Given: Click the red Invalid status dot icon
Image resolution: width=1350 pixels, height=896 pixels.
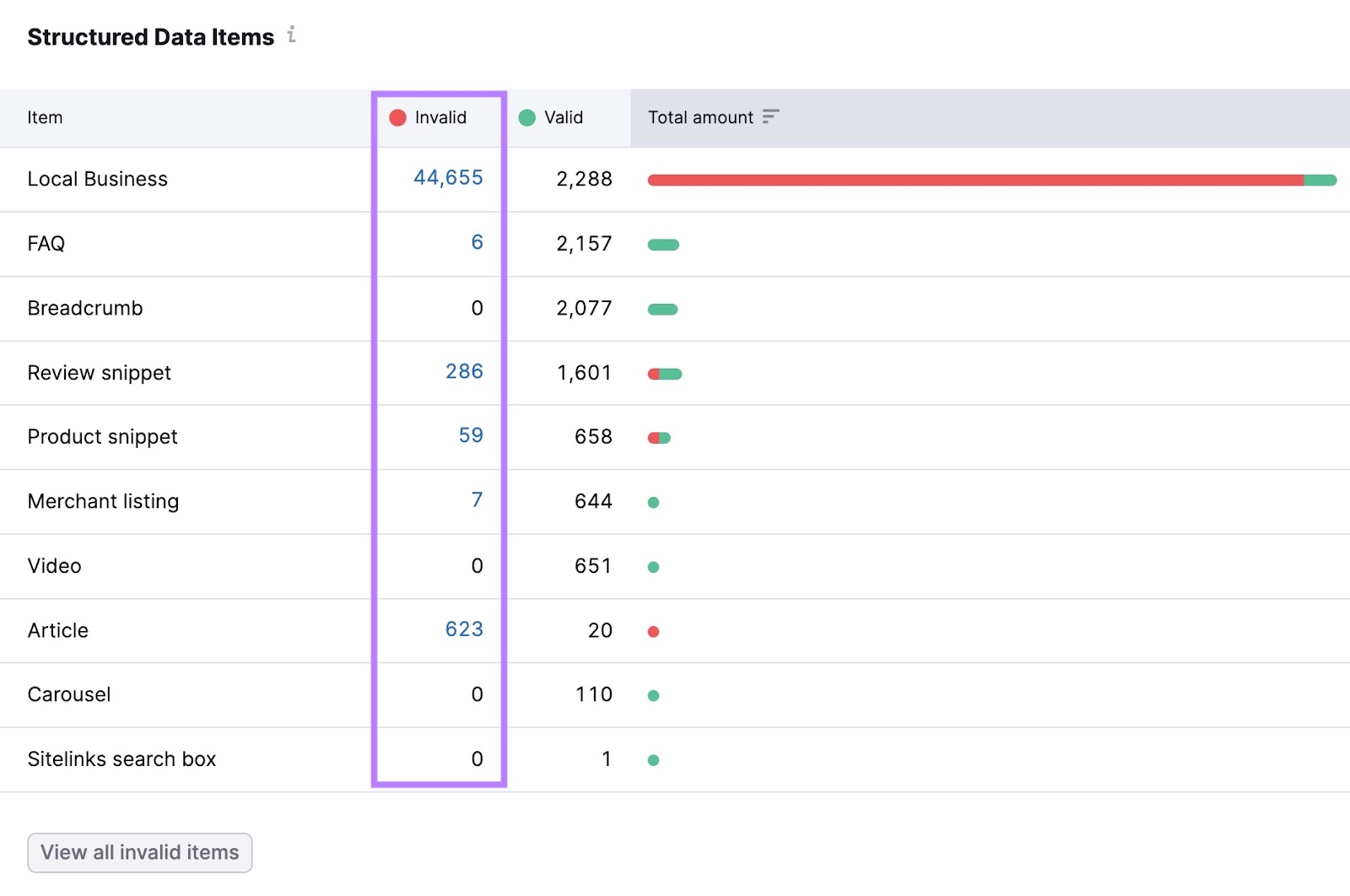Looking at the screenshot, I should (x=397, y=117).
